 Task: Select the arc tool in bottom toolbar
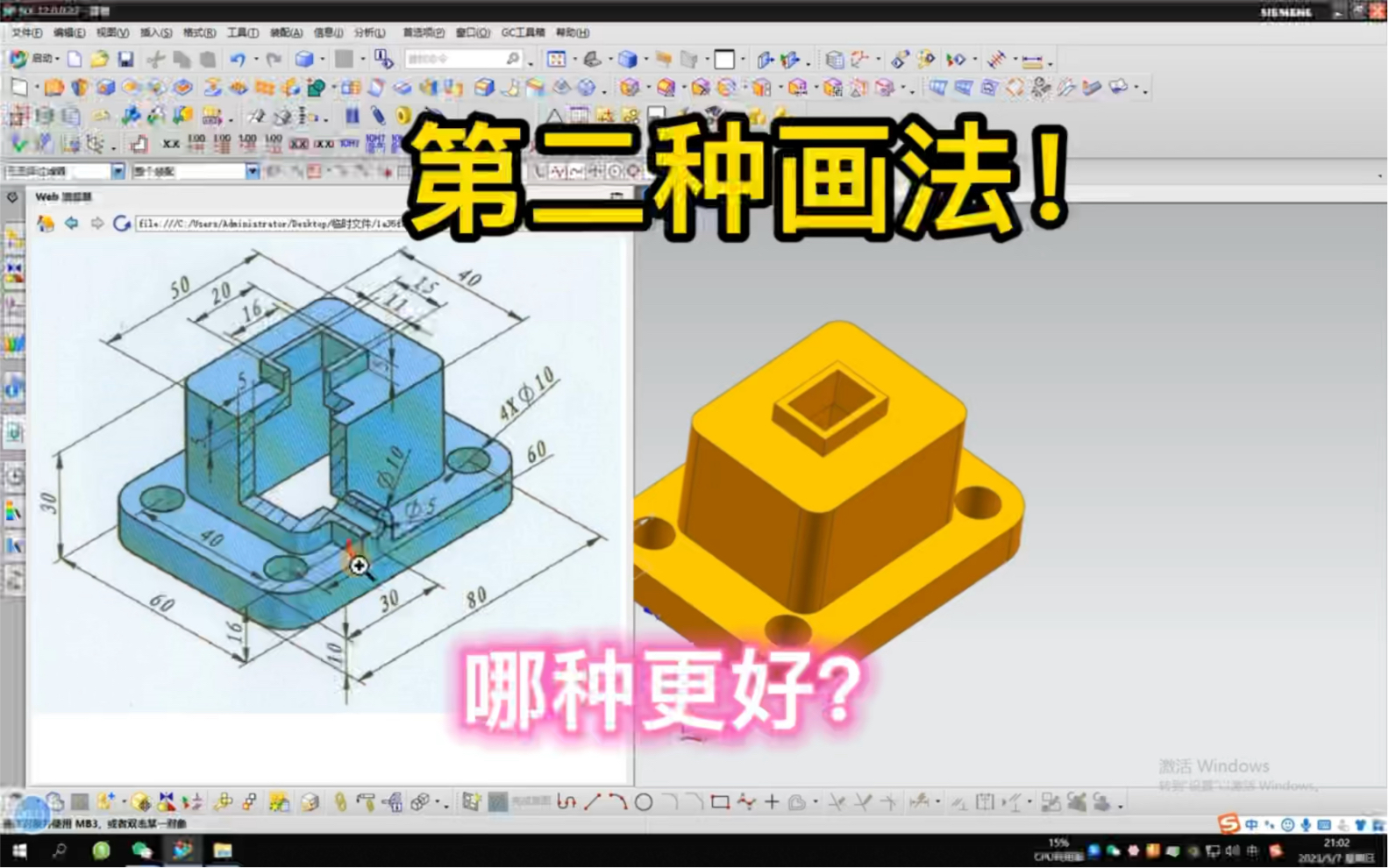pos(617,801)
